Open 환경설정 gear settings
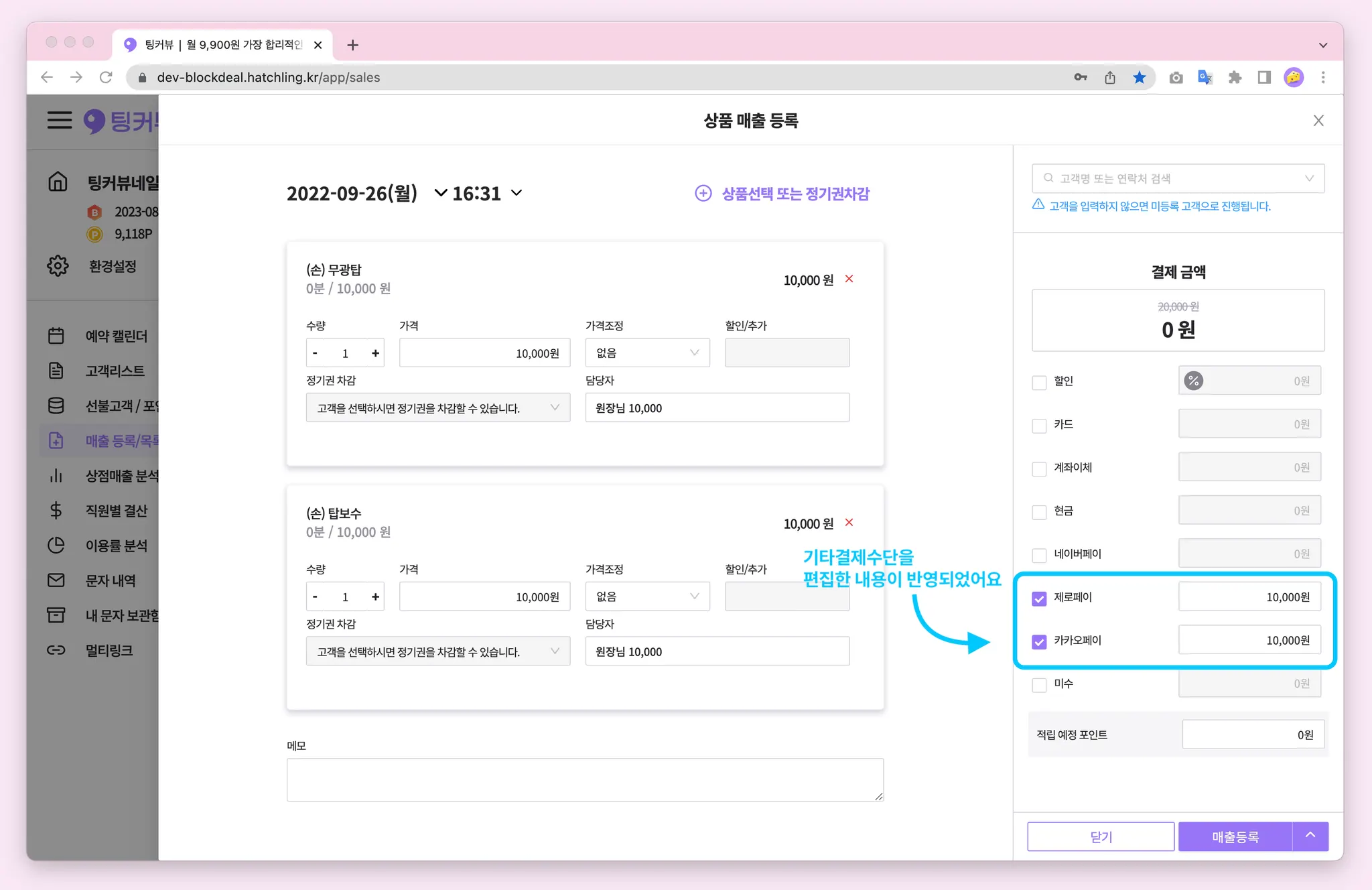Screen dimensions: 1372x890 (x=58, y=266)
